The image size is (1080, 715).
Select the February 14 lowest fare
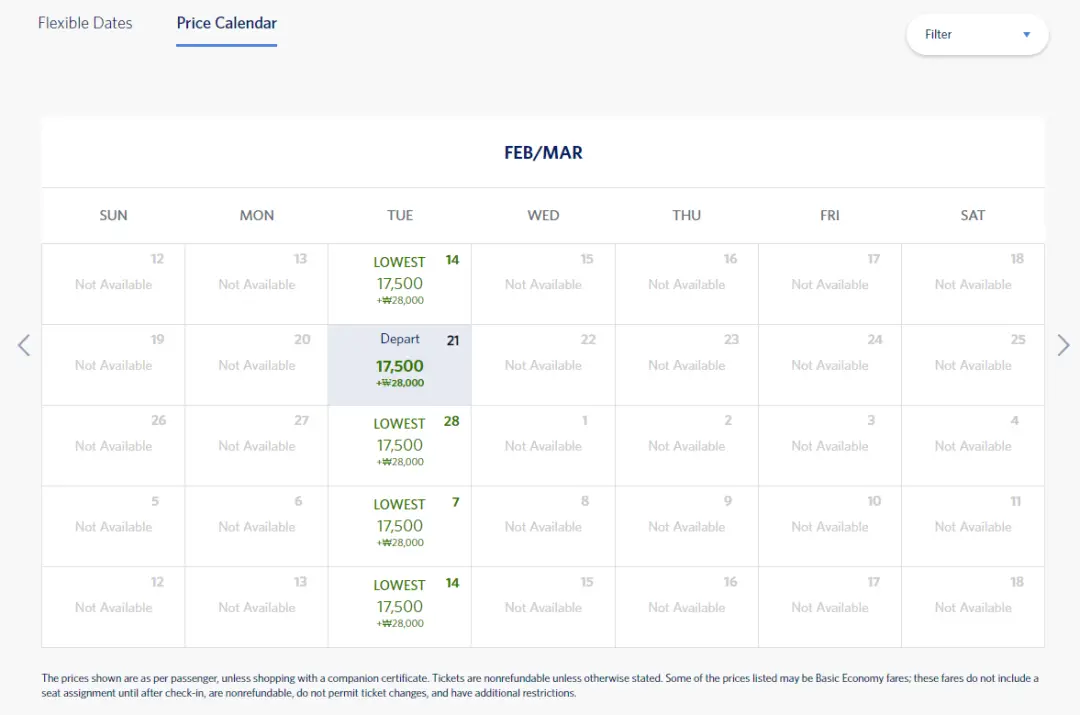(399, 284)
